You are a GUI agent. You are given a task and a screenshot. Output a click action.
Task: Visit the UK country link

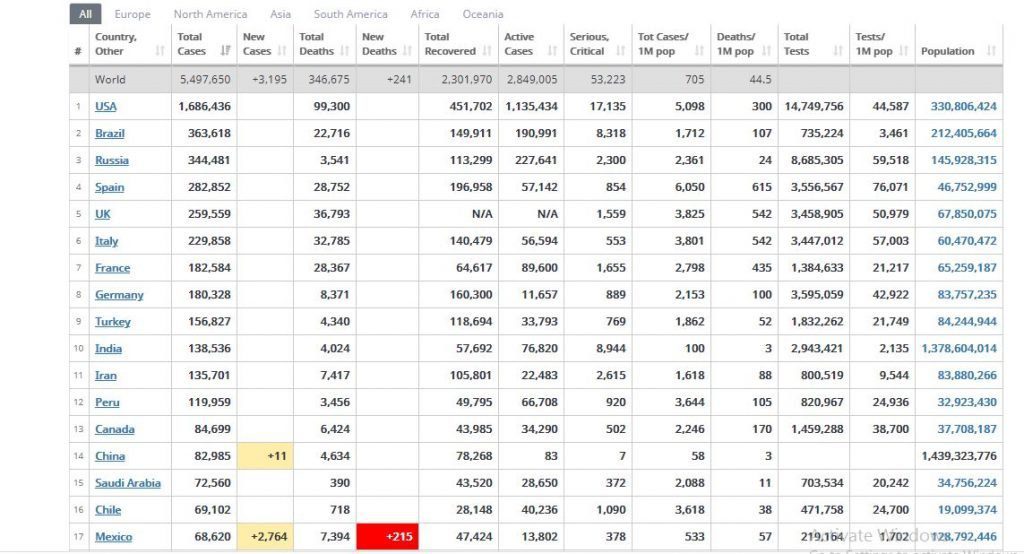pyautogui.click(x=103, y=214)
